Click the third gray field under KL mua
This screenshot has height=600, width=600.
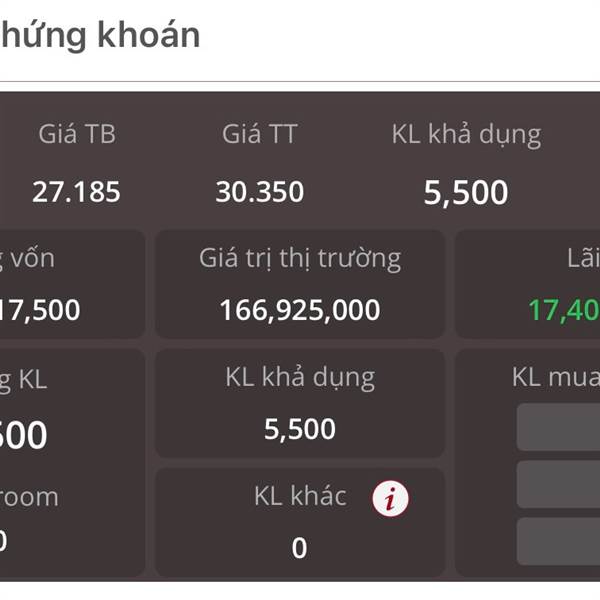coord(558,541)
